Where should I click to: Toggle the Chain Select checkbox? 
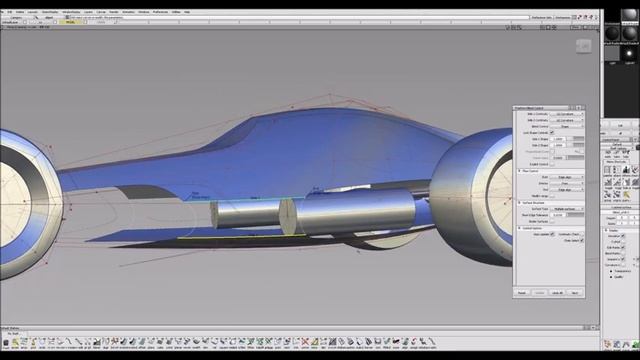(582, 240)
